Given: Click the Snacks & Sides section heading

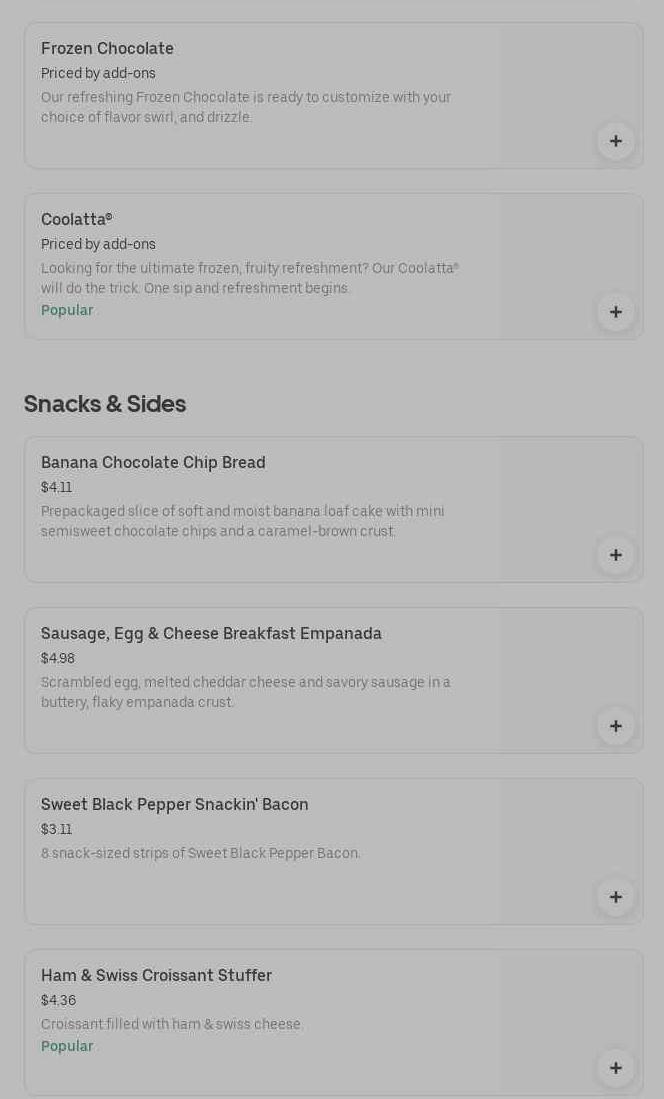Looking at the screenshot, I should tap(105, 404).
